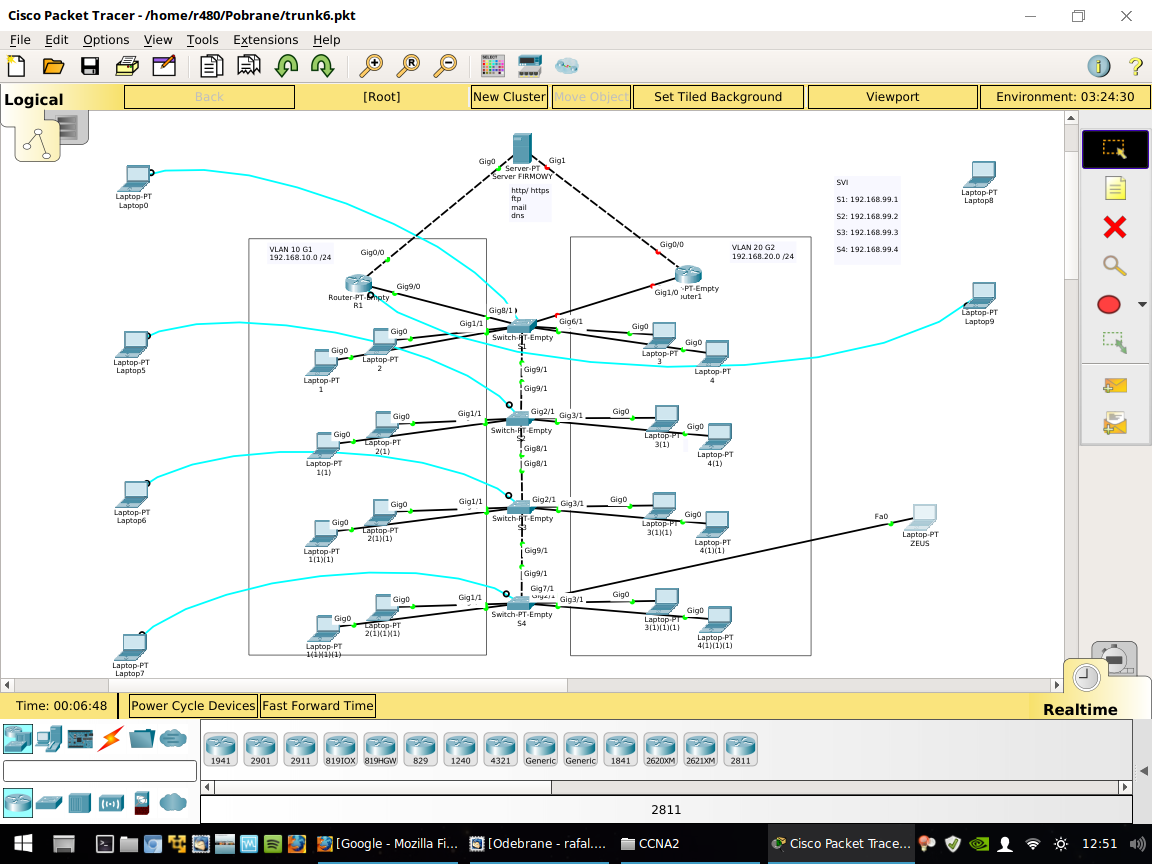Click the Save floppy disk icon

(90, 66)
